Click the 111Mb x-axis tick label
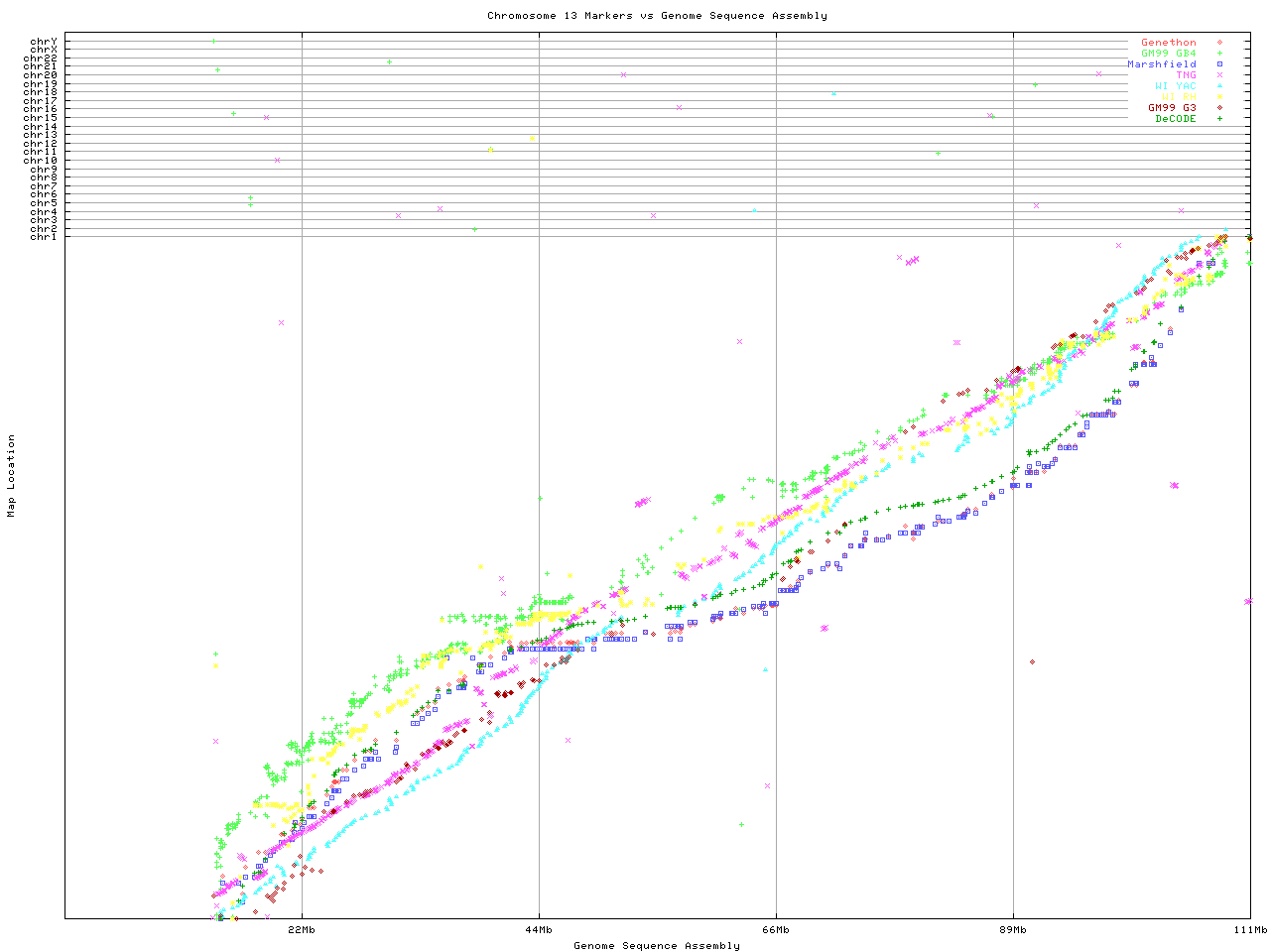This screenshot has height=952, width=1270. click(1249, 930)
